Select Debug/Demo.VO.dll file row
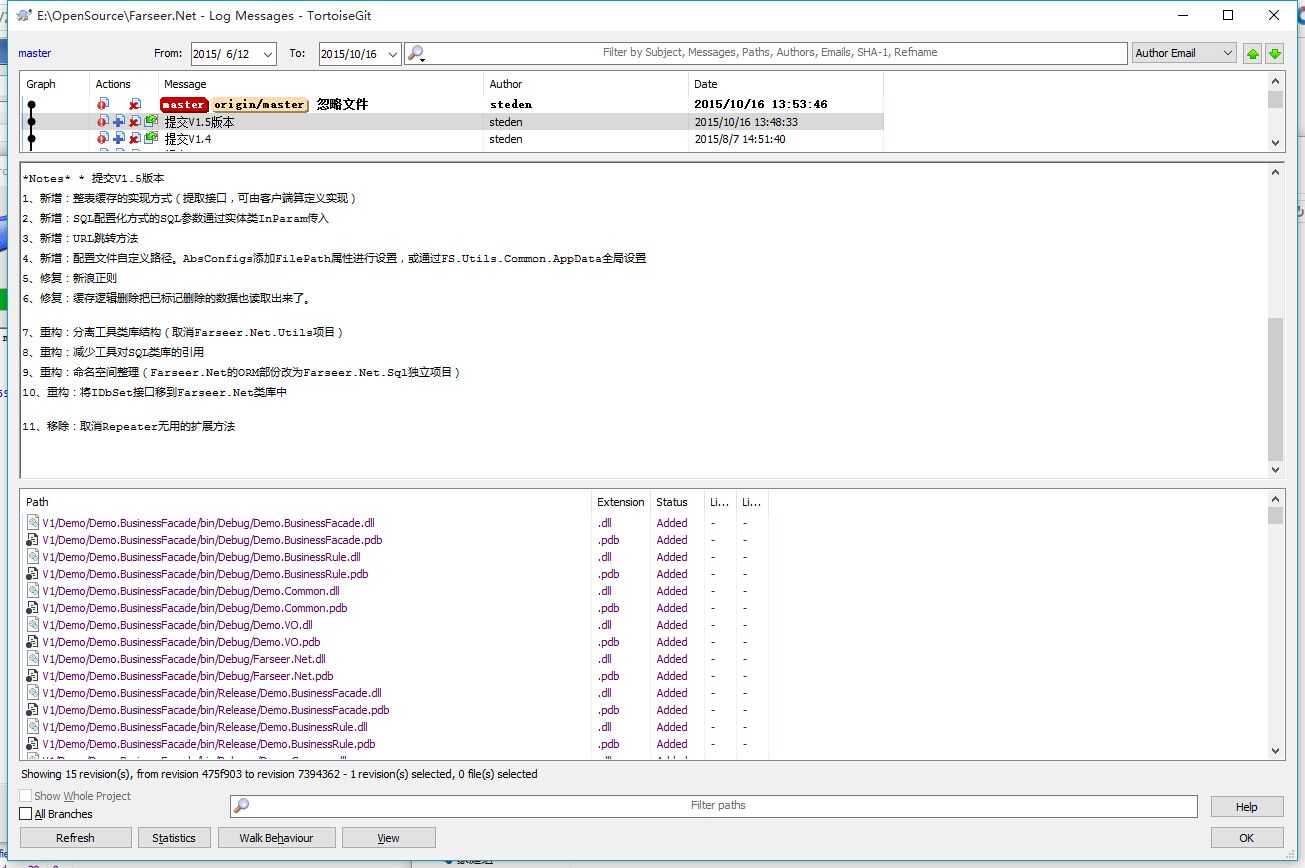The width and height of the screenshot is (1305, 868). tap(394, 625)
